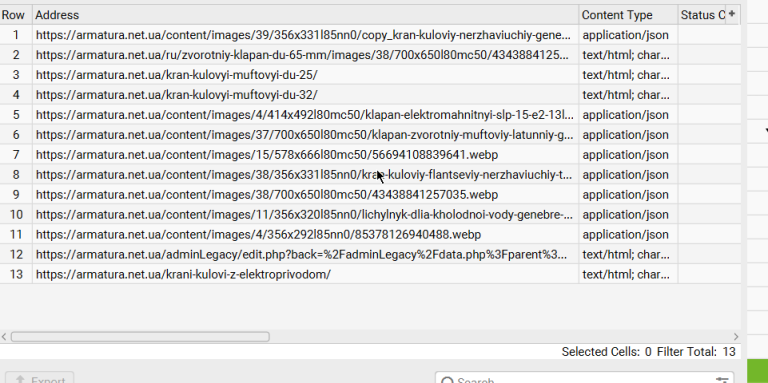Click the text/html content type in row 12
The width and height of the screenshot is (768, 383).
[x=628, y=254]
